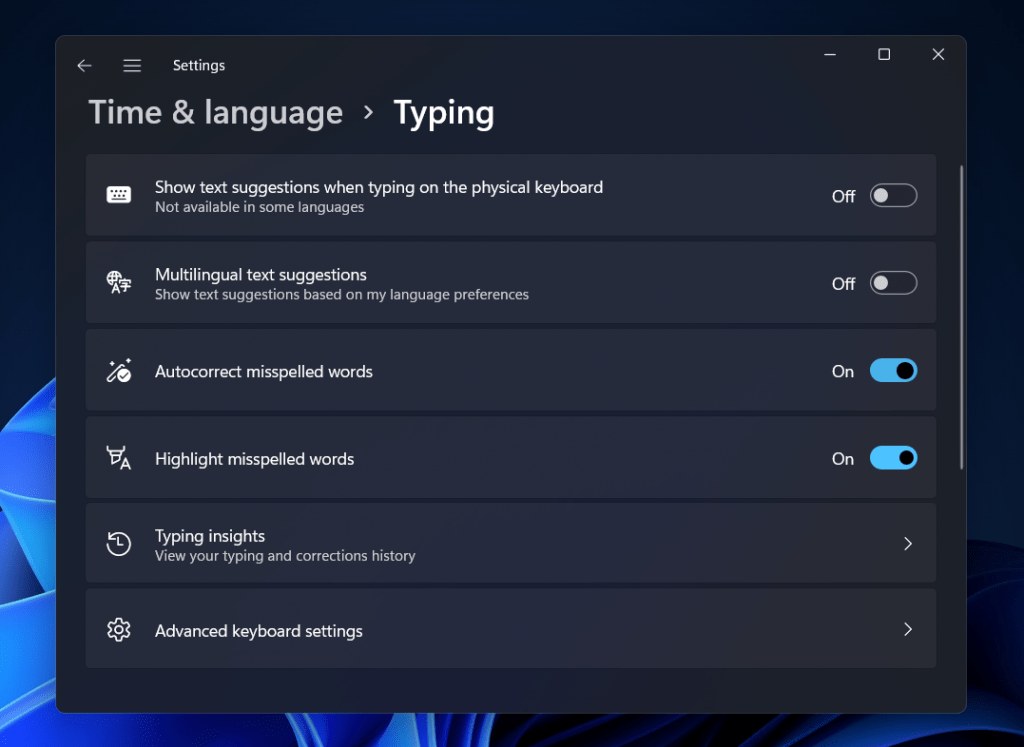
Task: Enable text suggestions for physical keyboard
Action: 893,195
